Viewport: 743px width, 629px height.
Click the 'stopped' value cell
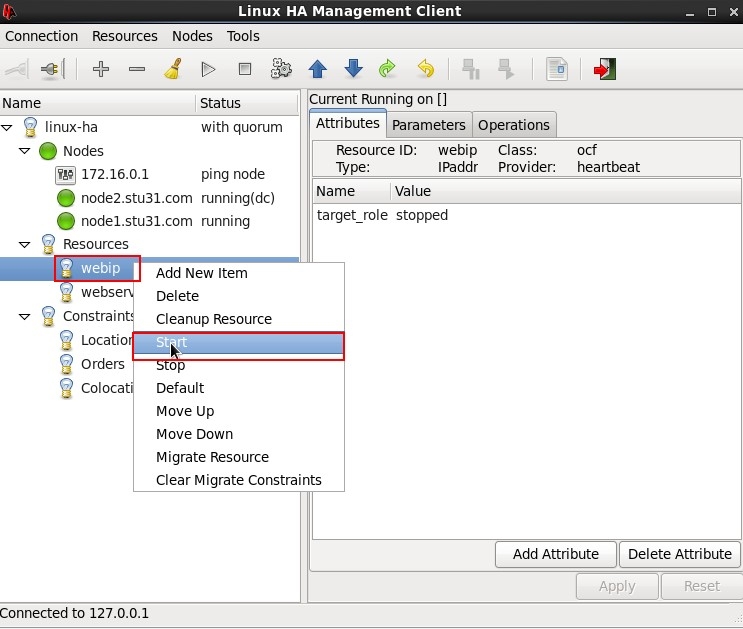[x=422, y=216]
